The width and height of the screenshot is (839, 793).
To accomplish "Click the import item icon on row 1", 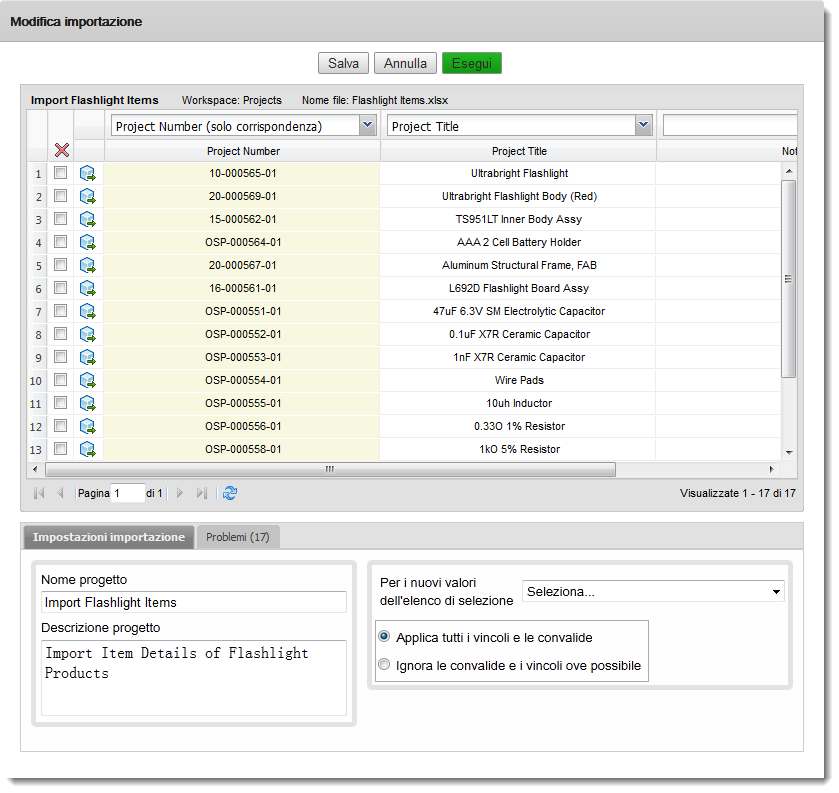I will click(87, 172).
